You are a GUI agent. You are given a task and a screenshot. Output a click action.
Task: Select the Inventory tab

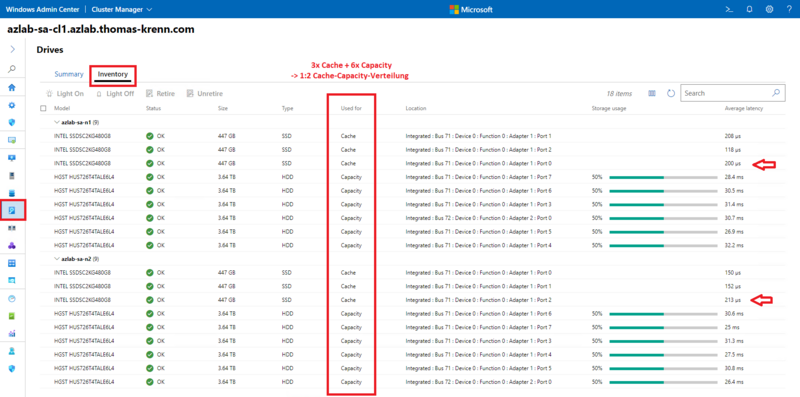pyautogui.click(x=113, y=74)
